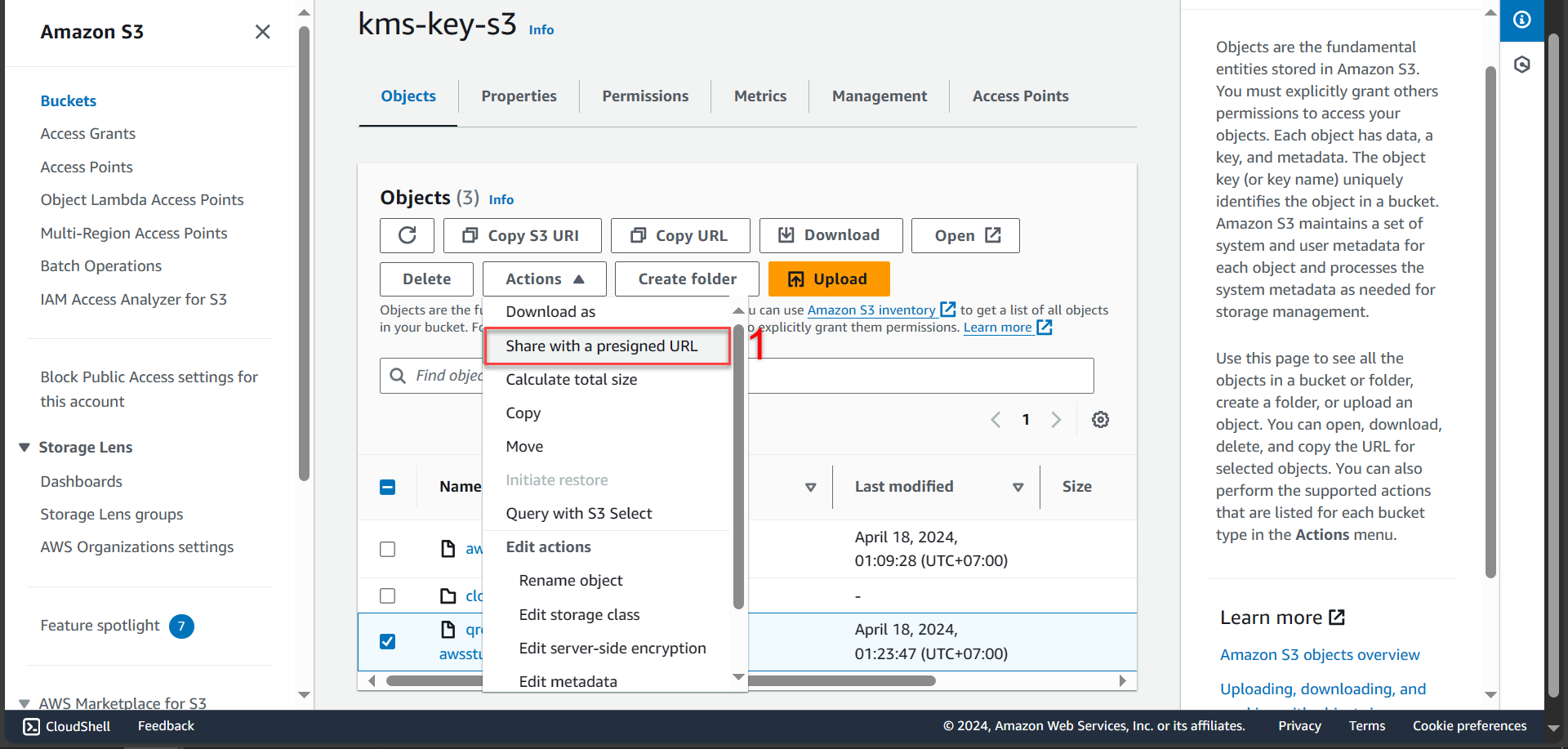Viewport: 1568px width, 749px height.
Task: Check the folder row checkbox
Action: [388, 595]
